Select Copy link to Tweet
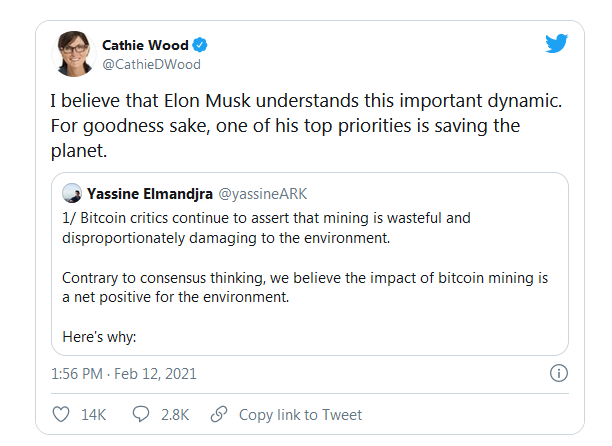This screenshot has width=612, height=446. coord(301,415)
